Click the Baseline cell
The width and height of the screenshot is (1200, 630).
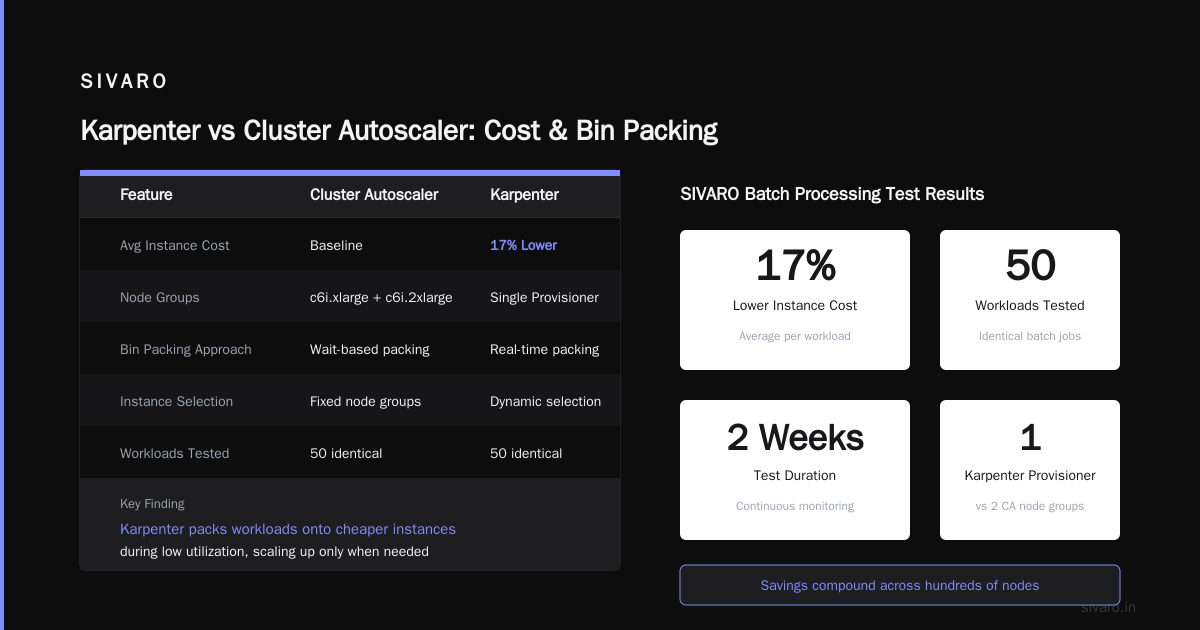336,245
